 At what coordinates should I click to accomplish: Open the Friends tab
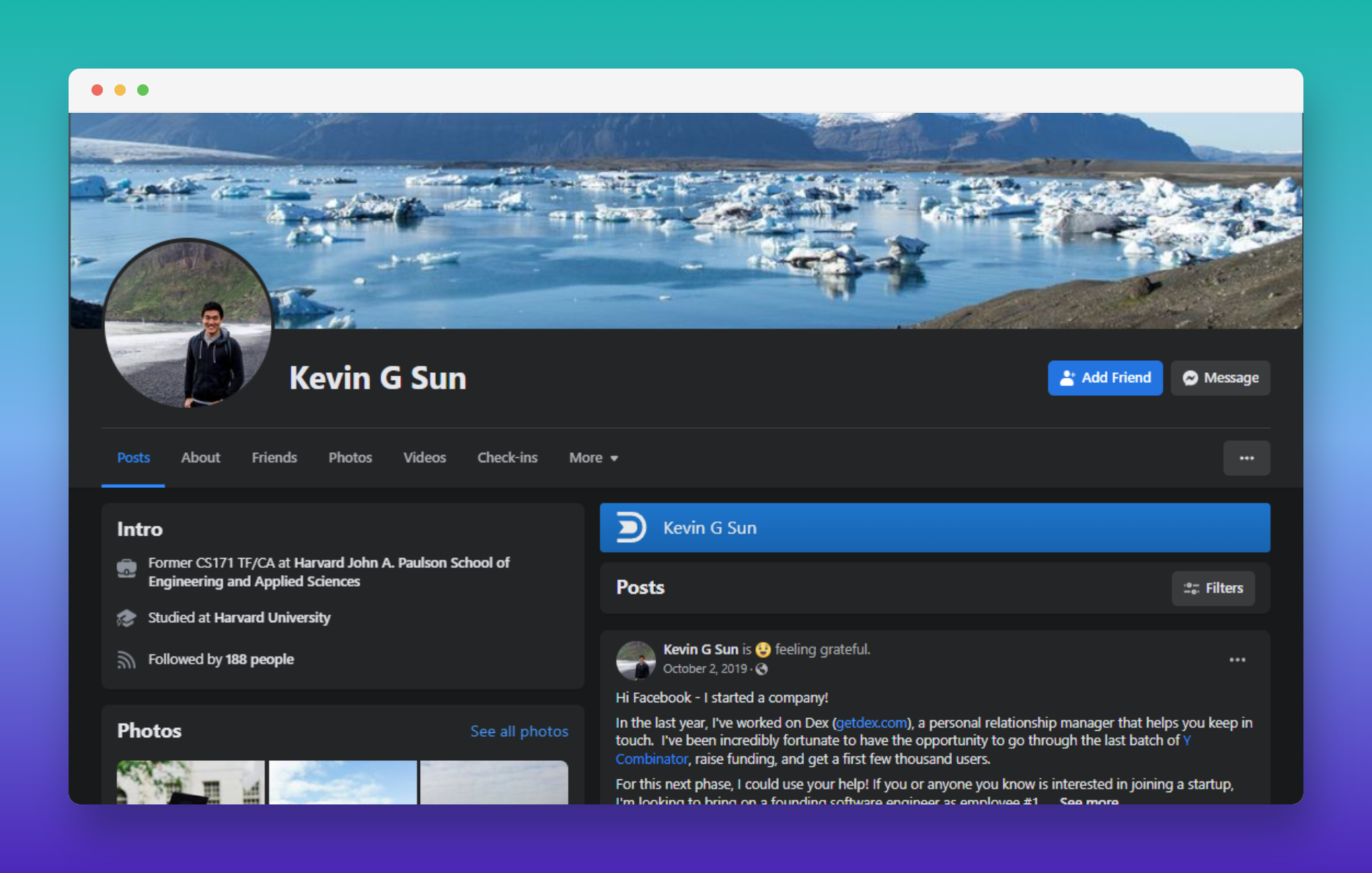click(274, 458)
